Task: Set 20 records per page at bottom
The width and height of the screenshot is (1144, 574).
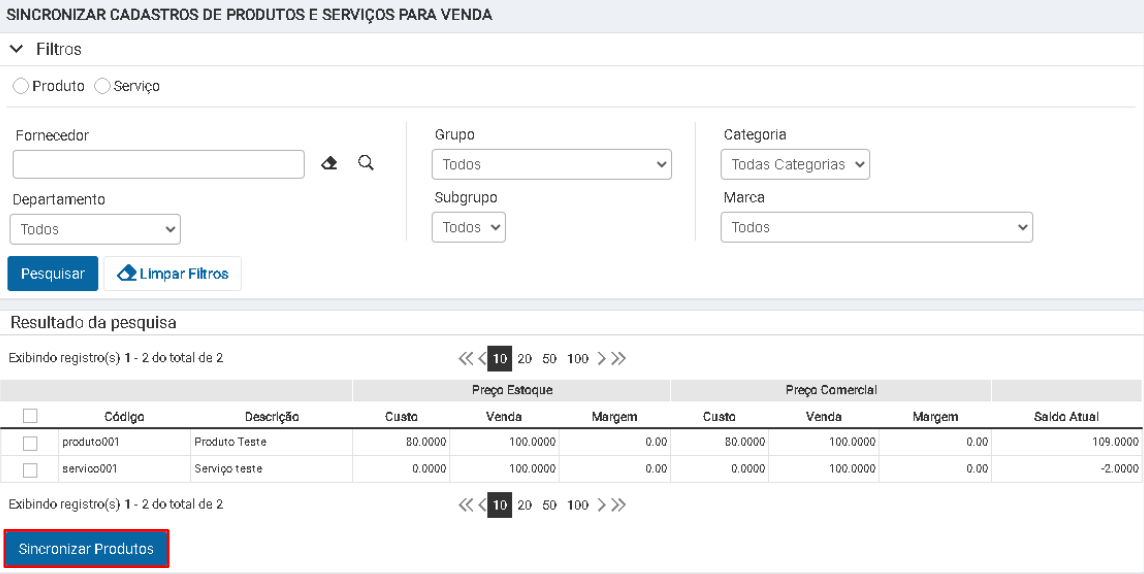Action: (x=525, y=505)
